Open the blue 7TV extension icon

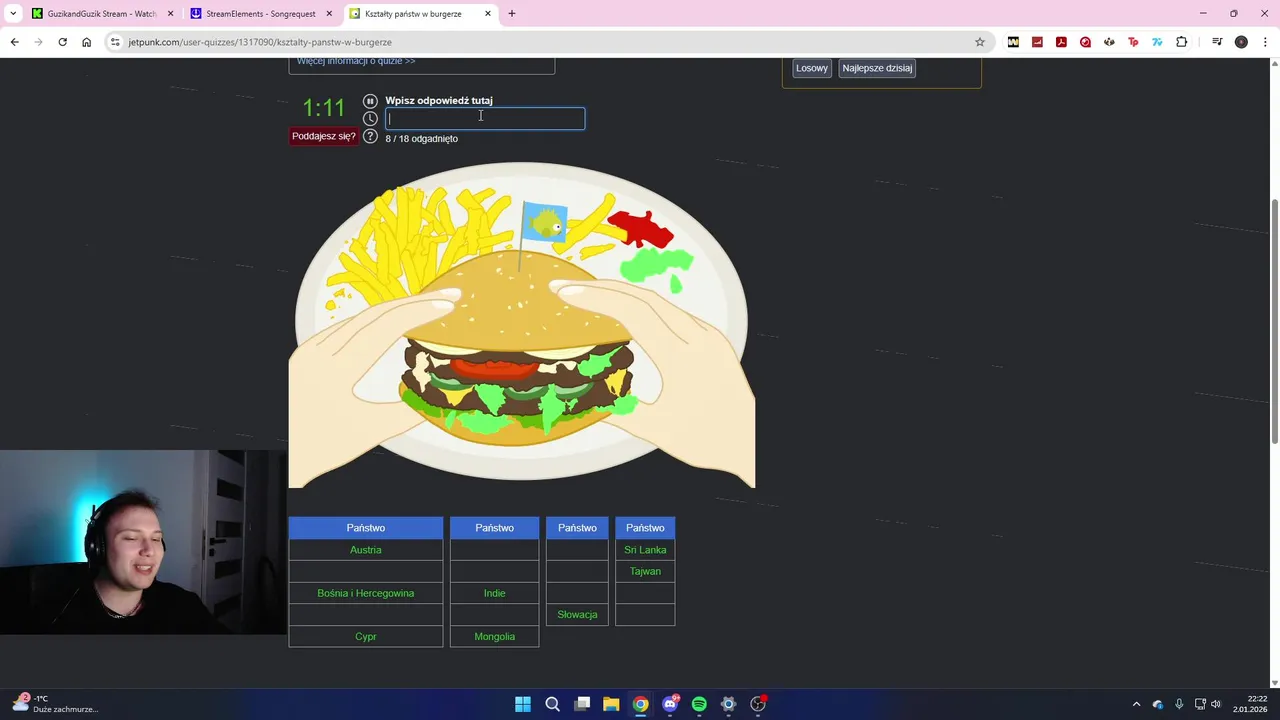[x=1157, y=42]
